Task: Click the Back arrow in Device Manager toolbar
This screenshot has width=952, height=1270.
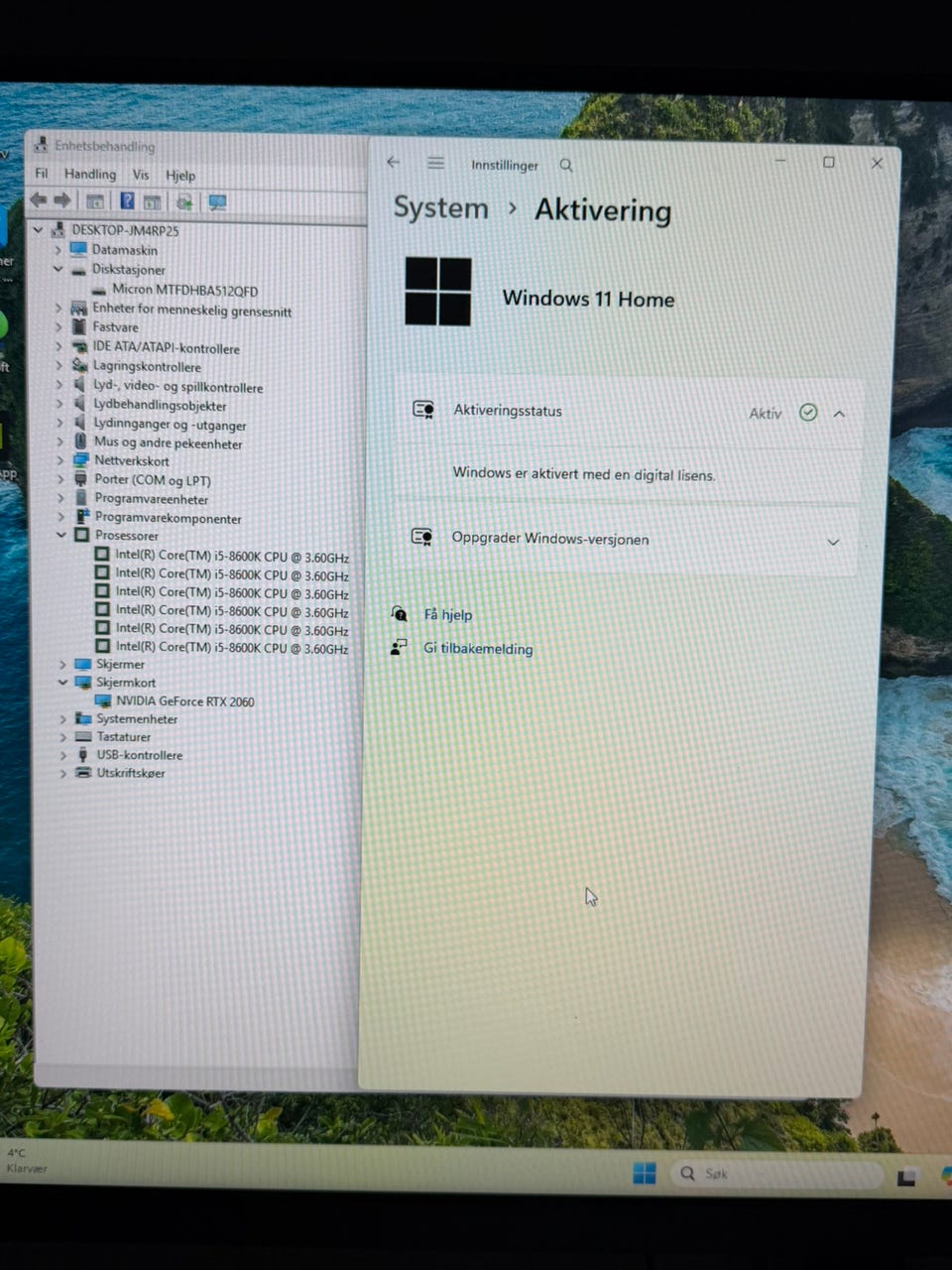Action: pyautogui.click(x=39, y=200)
